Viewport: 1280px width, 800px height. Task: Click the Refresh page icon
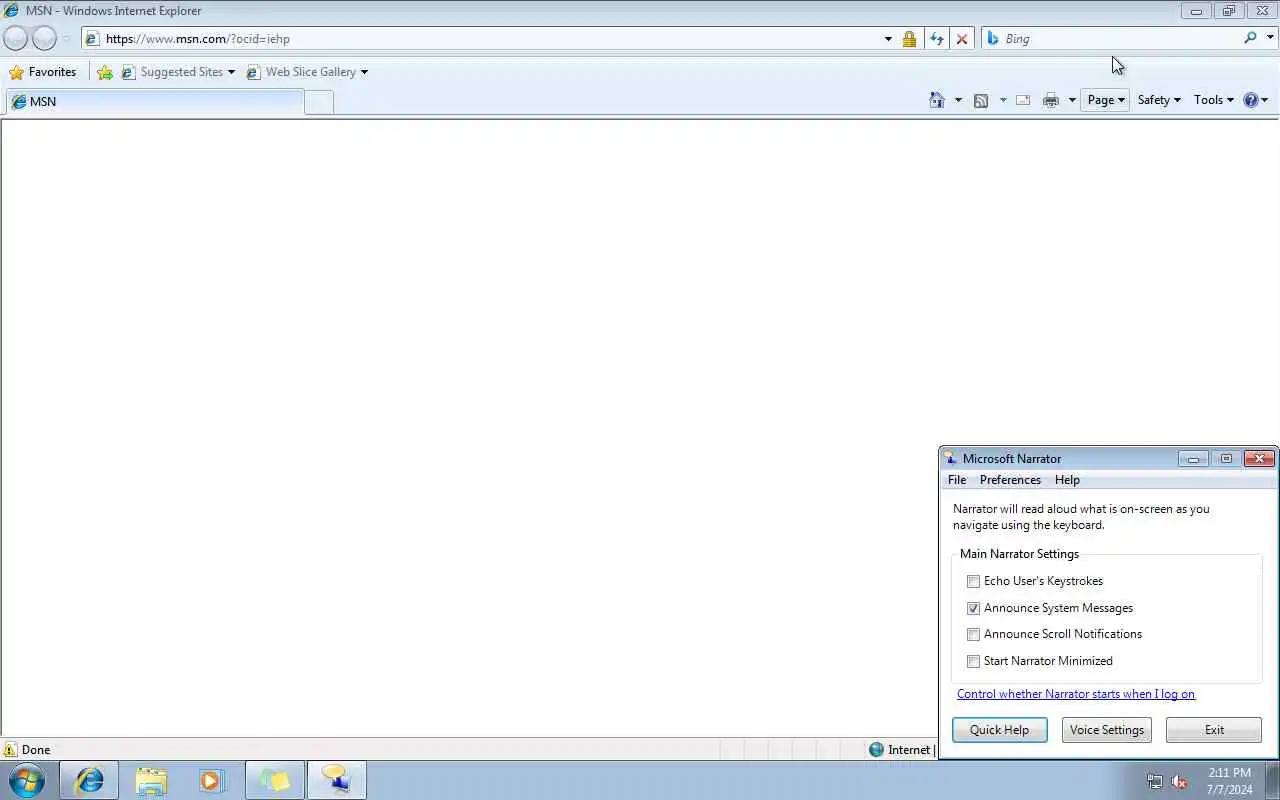click(x=936, y=39)
